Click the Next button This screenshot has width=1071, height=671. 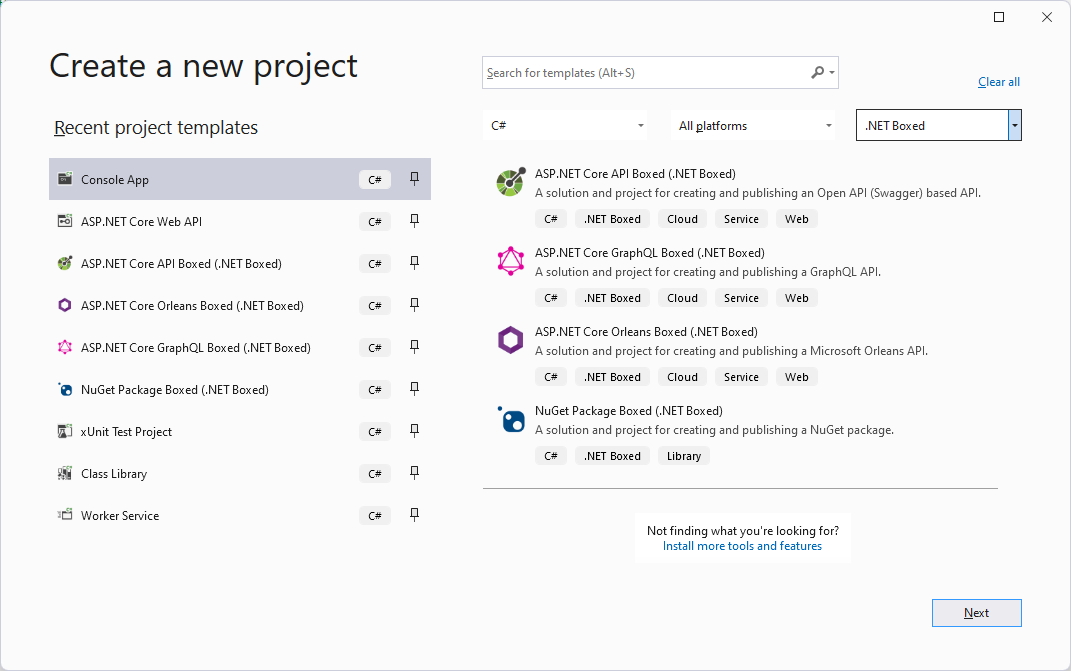(976, 613)
